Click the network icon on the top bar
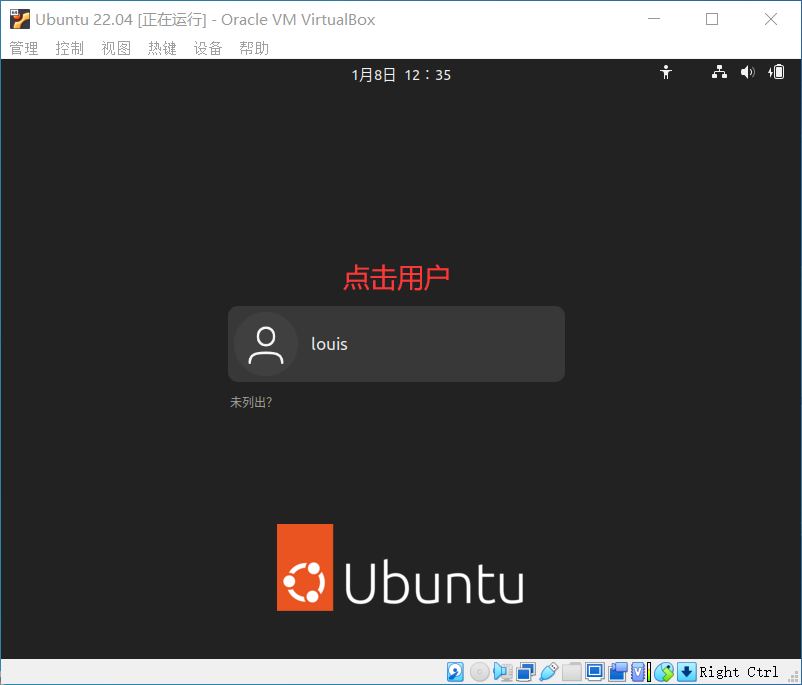 point(719,72)
